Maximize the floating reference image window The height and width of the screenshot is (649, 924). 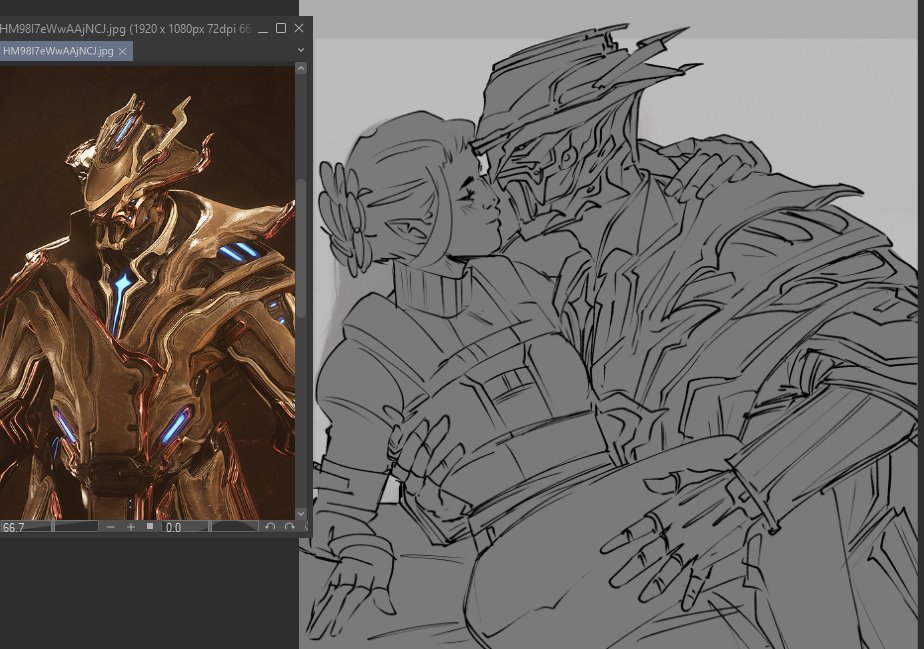pos(281,28)
